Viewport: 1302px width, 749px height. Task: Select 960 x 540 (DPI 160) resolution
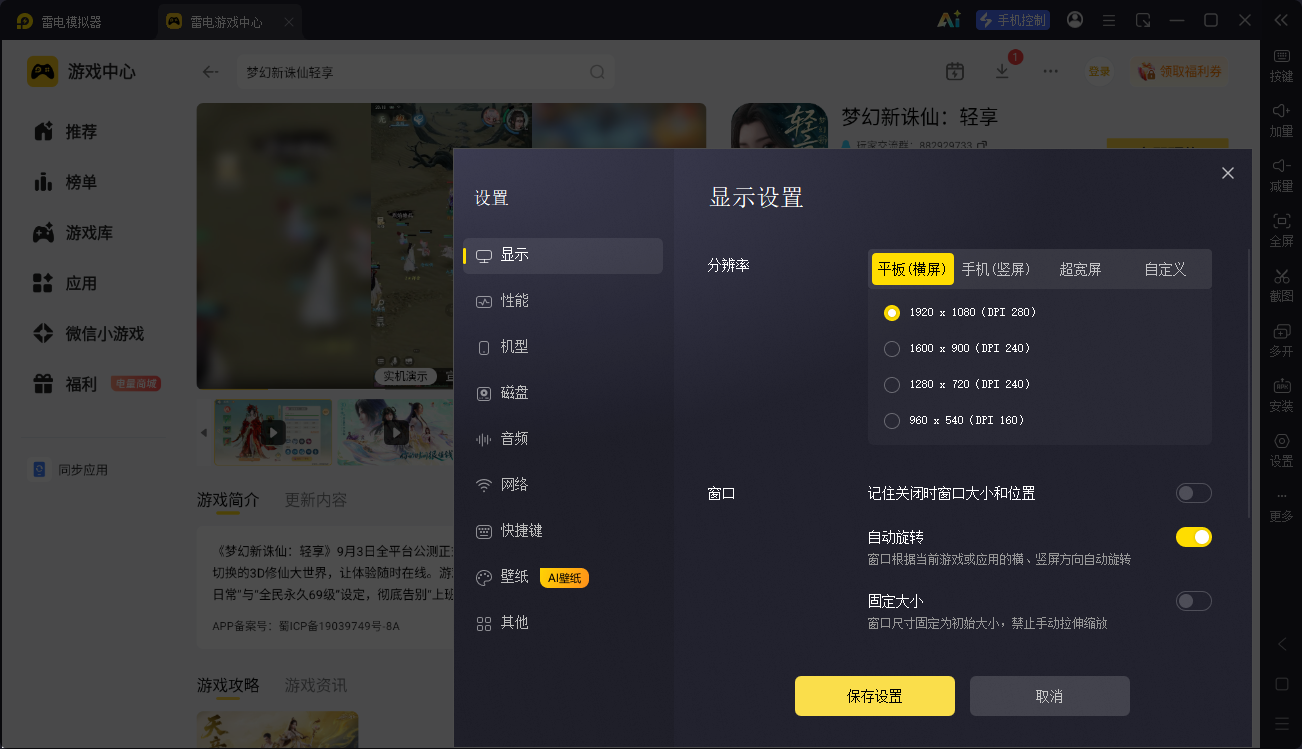click(892, 420)
